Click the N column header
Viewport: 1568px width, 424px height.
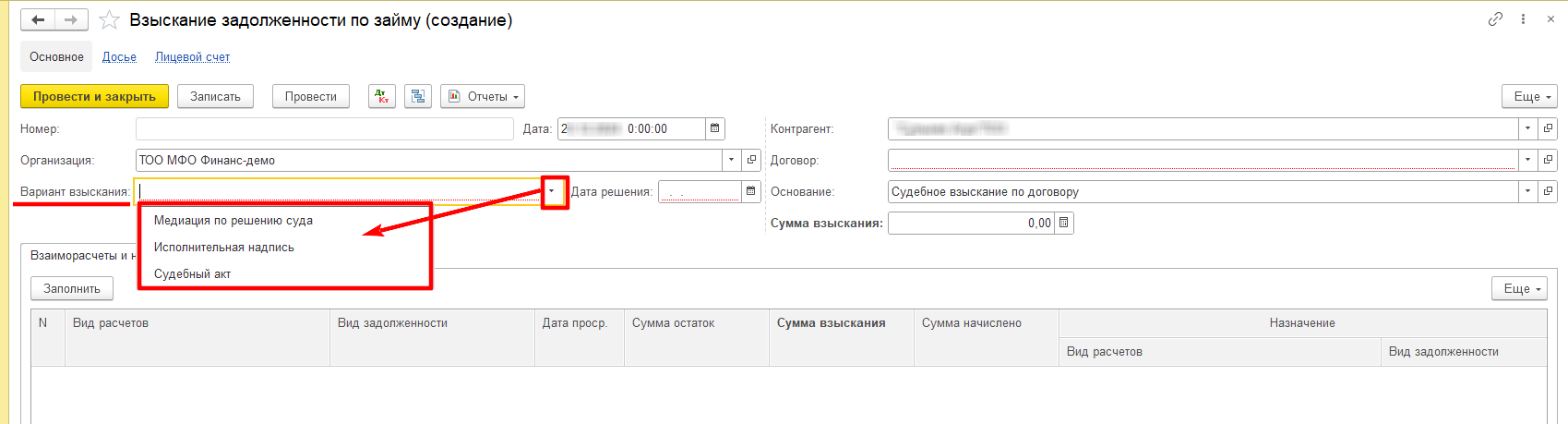[x=48, y=337]
